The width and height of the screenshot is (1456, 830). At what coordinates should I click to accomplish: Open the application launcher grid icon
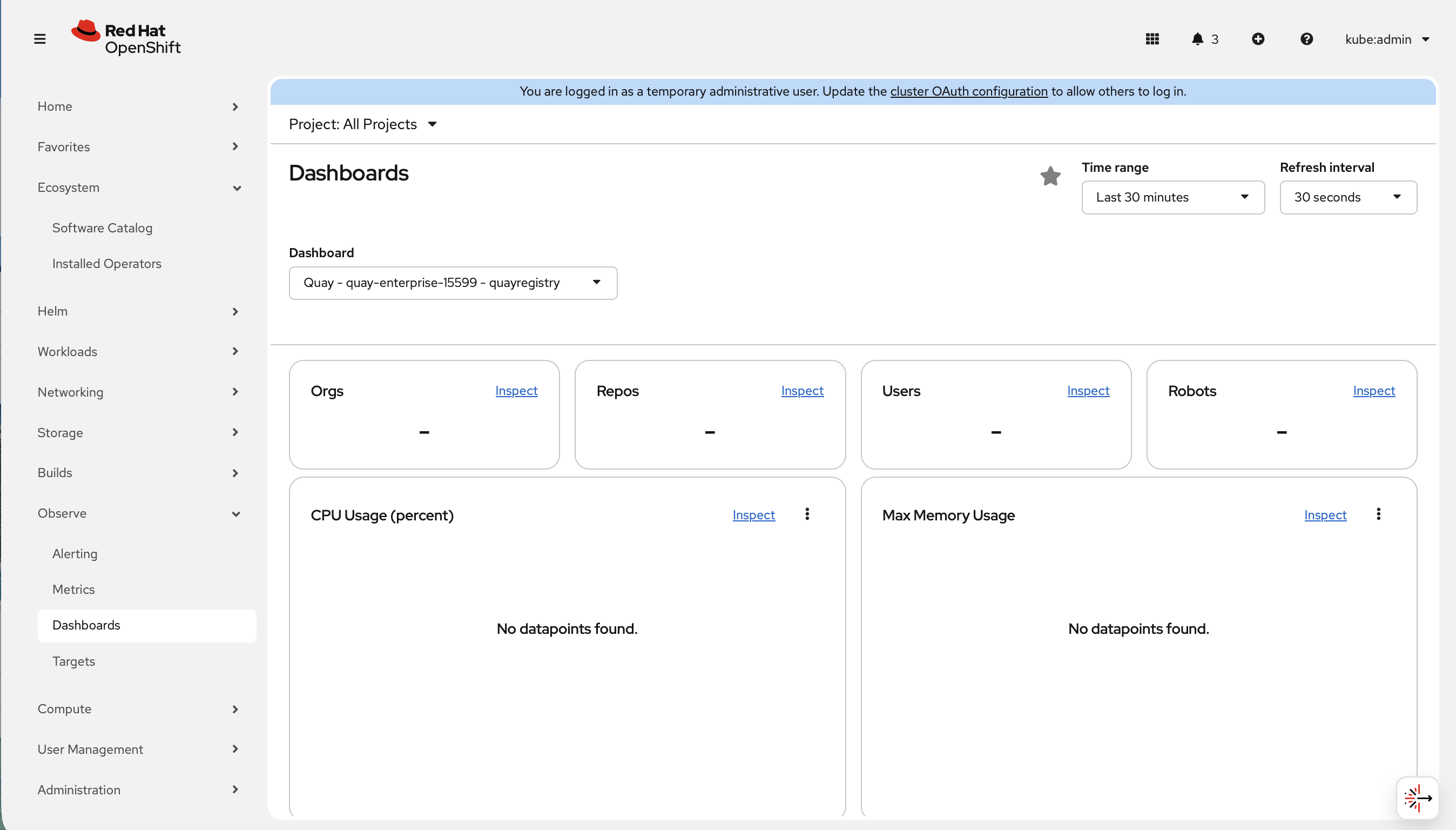pos(1152,39)
